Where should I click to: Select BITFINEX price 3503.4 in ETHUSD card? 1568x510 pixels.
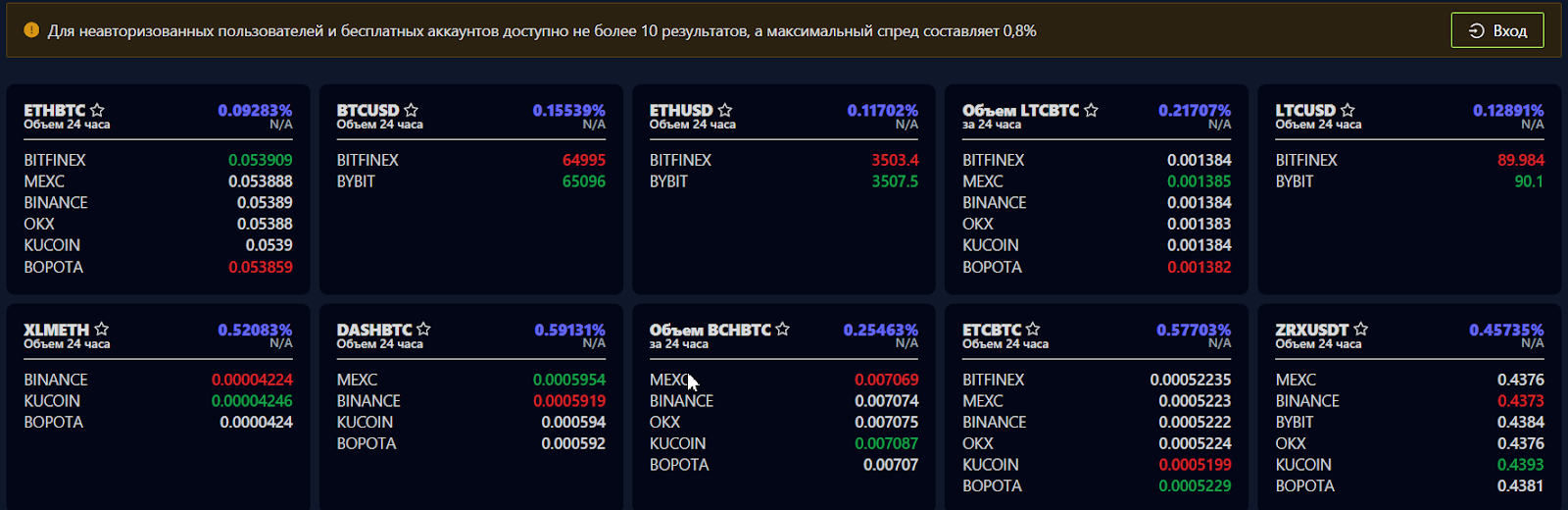(895, 160)
